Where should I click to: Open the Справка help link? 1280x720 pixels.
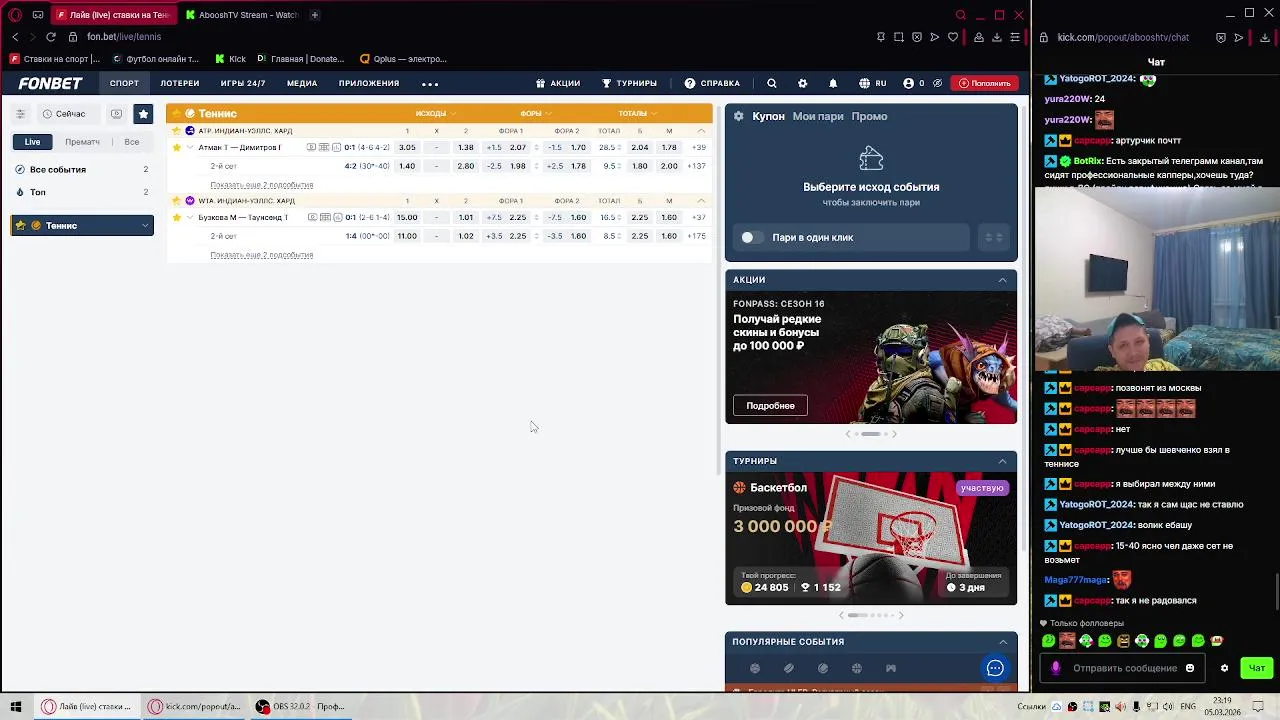(712, 83)
